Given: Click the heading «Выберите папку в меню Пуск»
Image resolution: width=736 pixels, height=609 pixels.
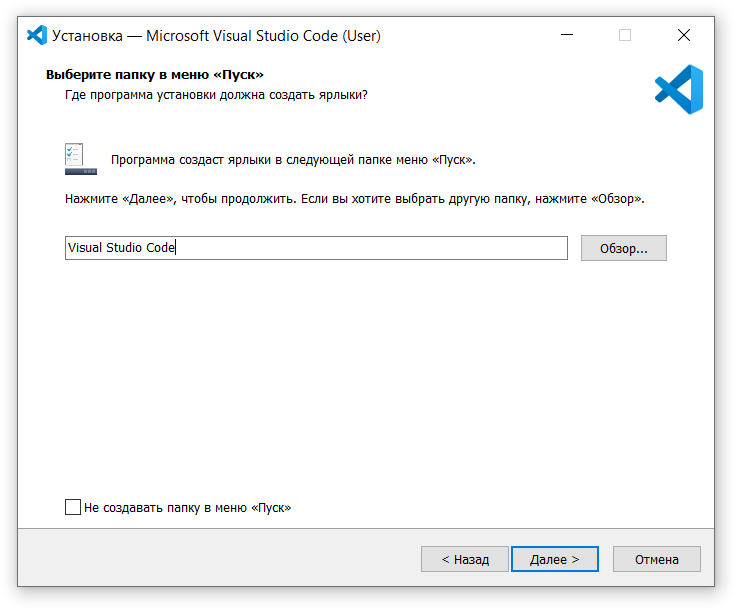Looking at the screenshot, I should point(155,75).
